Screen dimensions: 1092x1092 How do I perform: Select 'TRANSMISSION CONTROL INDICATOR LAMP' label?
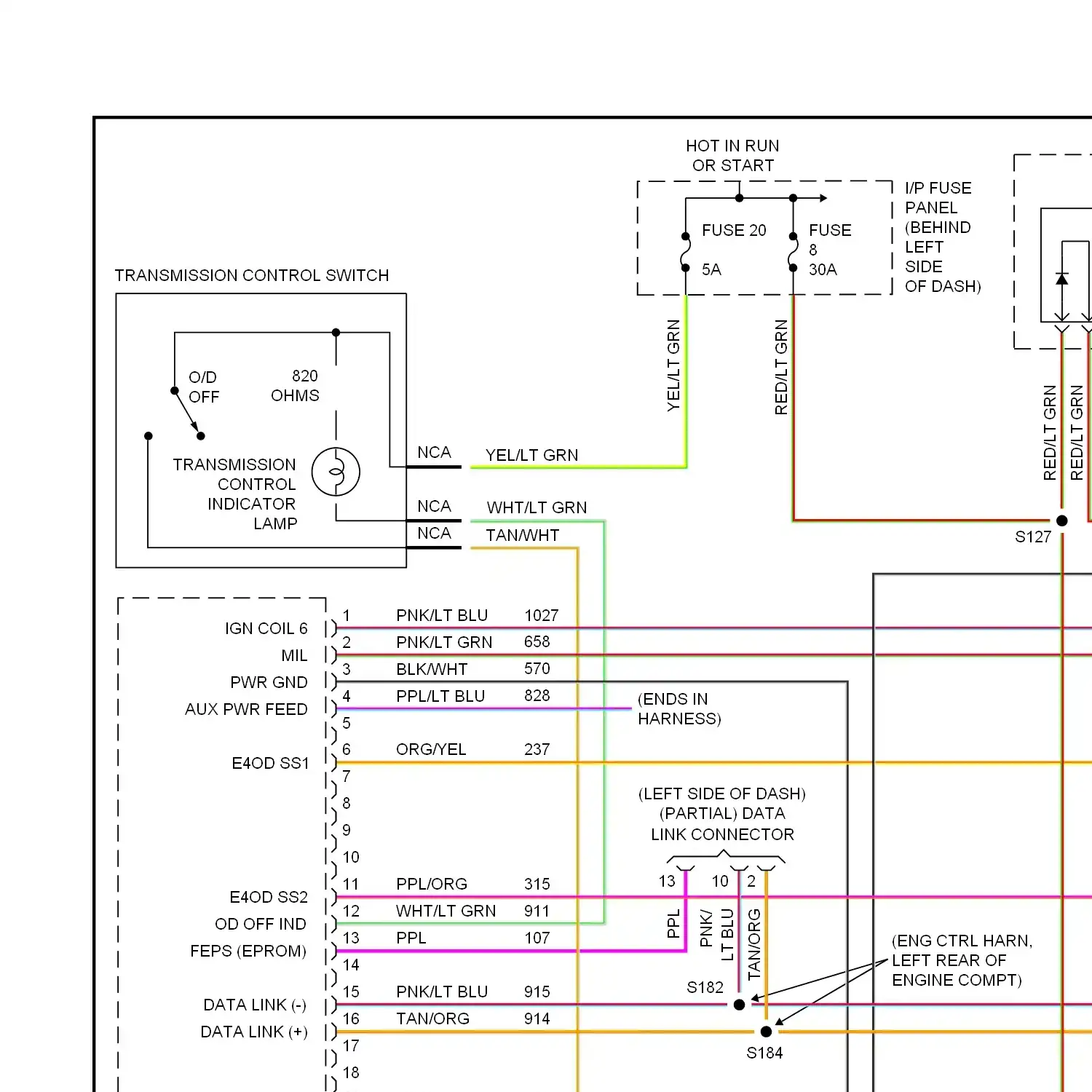tap(235, 494)
